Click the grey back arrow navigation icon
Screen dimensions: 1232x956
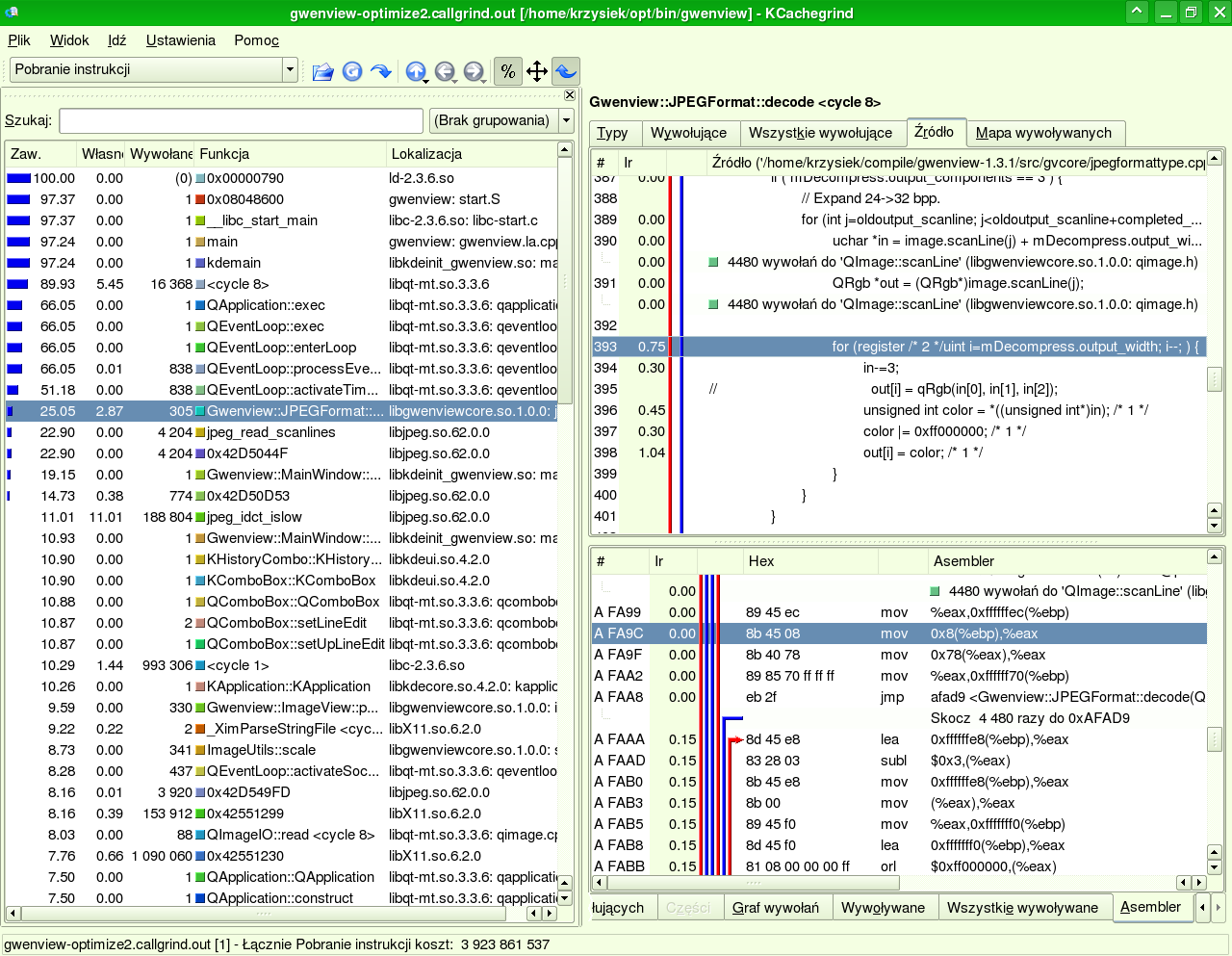coord(444,71)
